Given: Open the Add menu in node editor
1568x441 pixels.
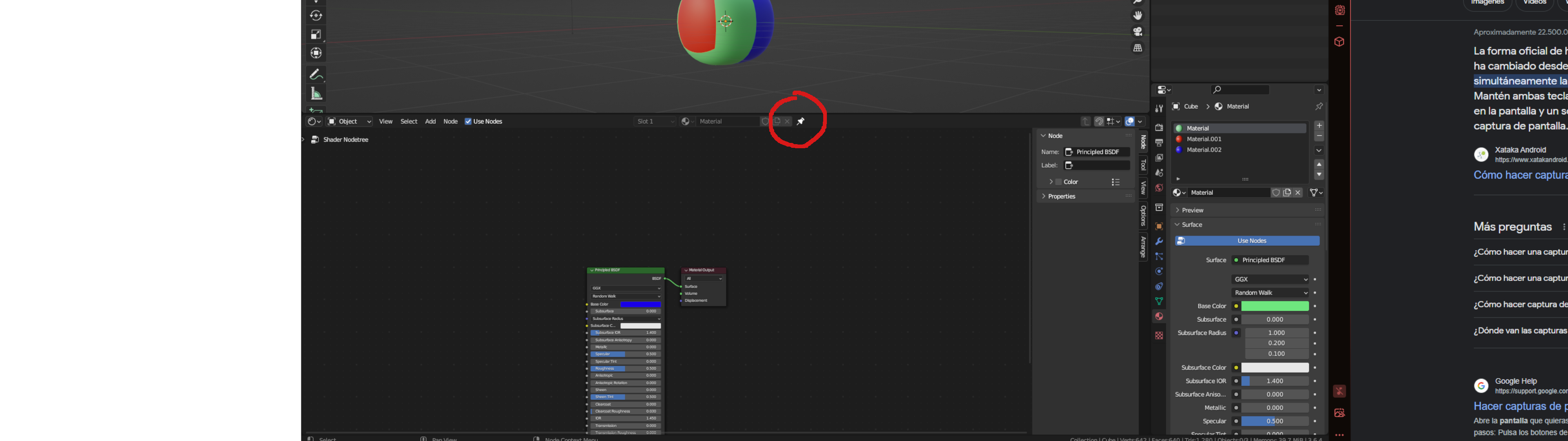Looking at the screenshot, I should click(430, 121).
